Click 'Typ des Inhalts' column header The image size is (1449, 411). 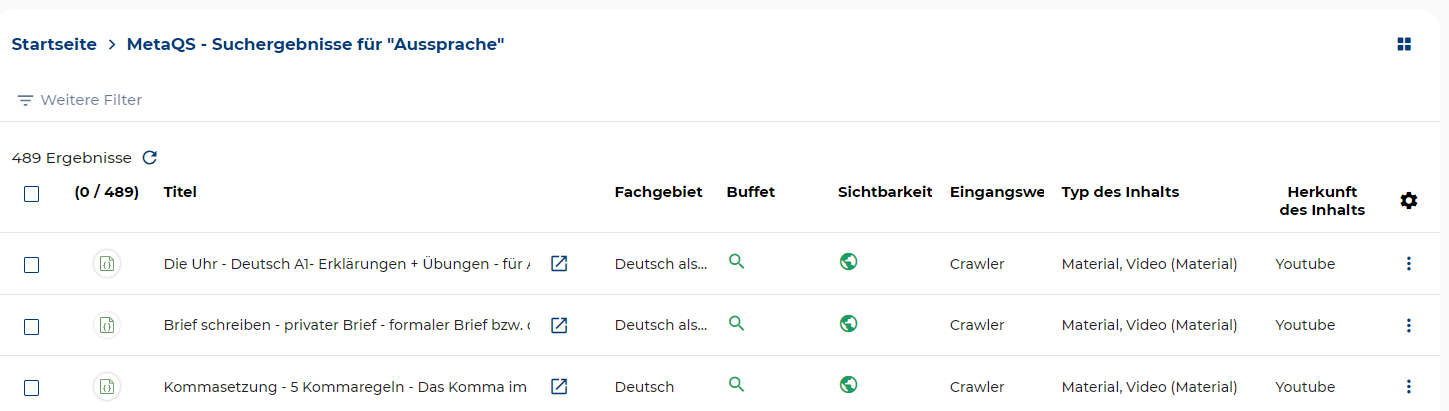coord(1120,192)
